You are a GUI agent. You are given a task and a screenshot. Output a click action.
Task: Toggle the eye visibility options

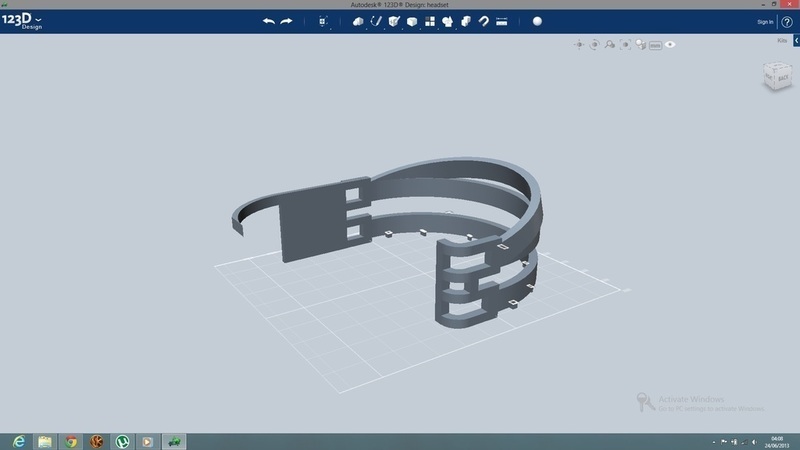point(670,44)
